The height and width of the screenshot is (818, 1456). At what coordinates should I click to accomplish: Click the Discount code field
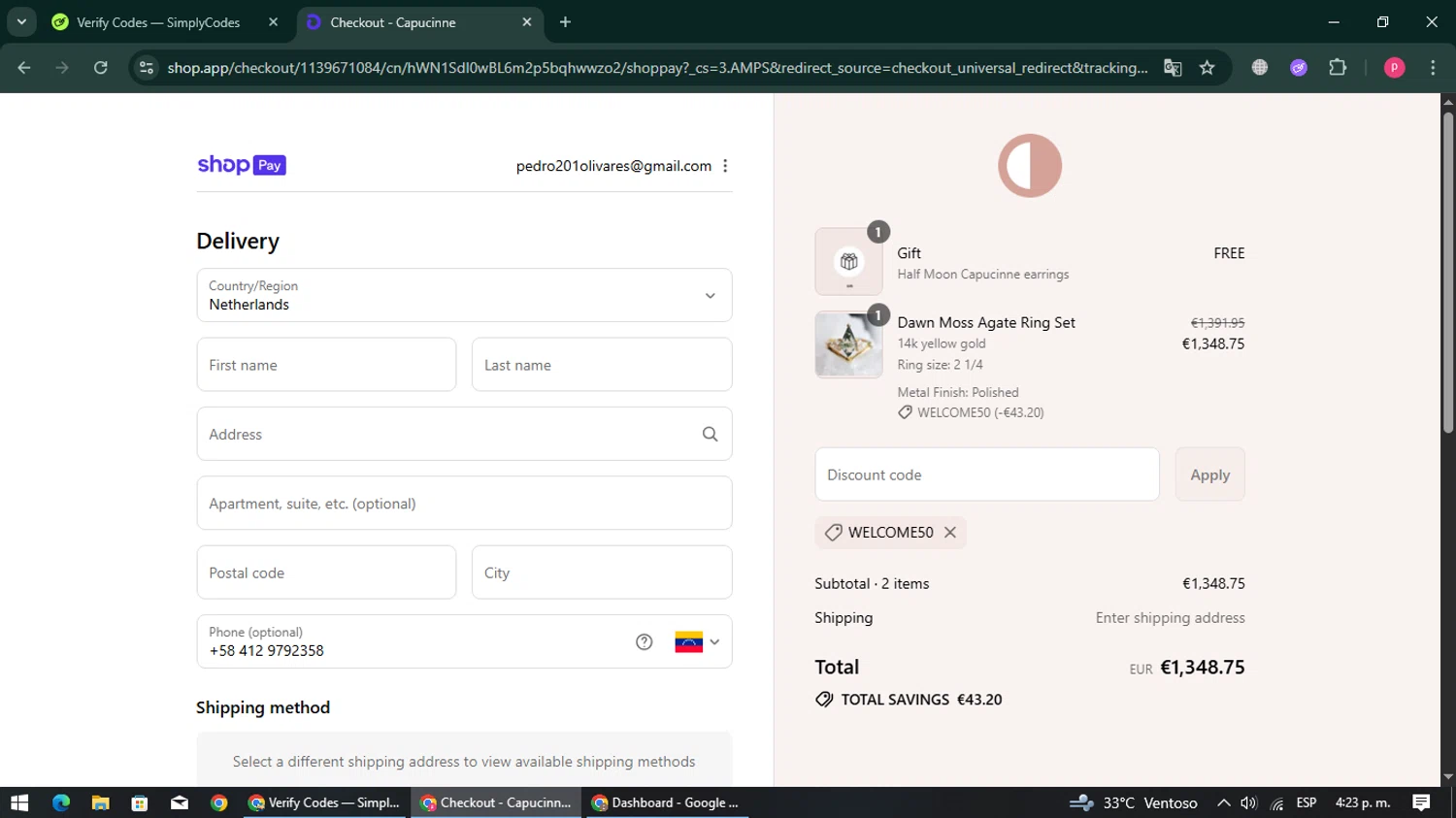tap(987, 474)
